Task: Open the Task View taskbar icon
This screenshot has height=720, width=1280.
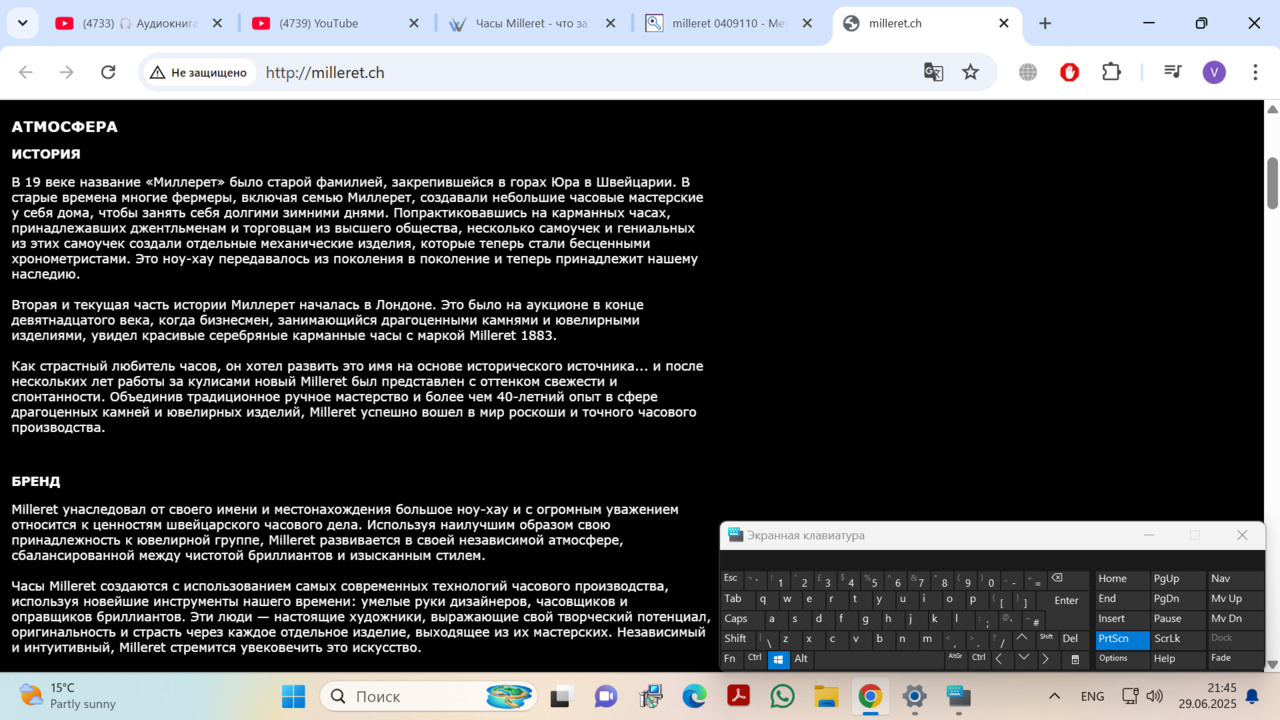Action: (x=561, y=696)
